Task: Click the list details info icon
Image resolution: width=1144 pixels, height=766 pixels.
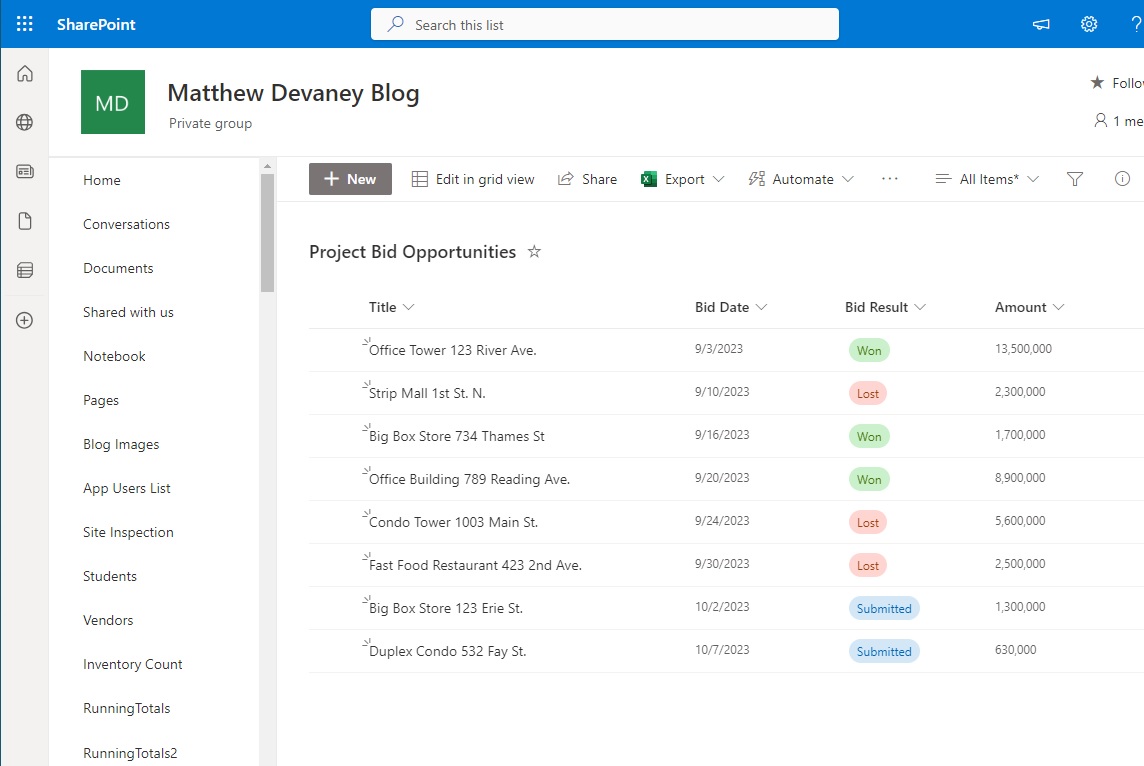Action: pos(1122,179)
